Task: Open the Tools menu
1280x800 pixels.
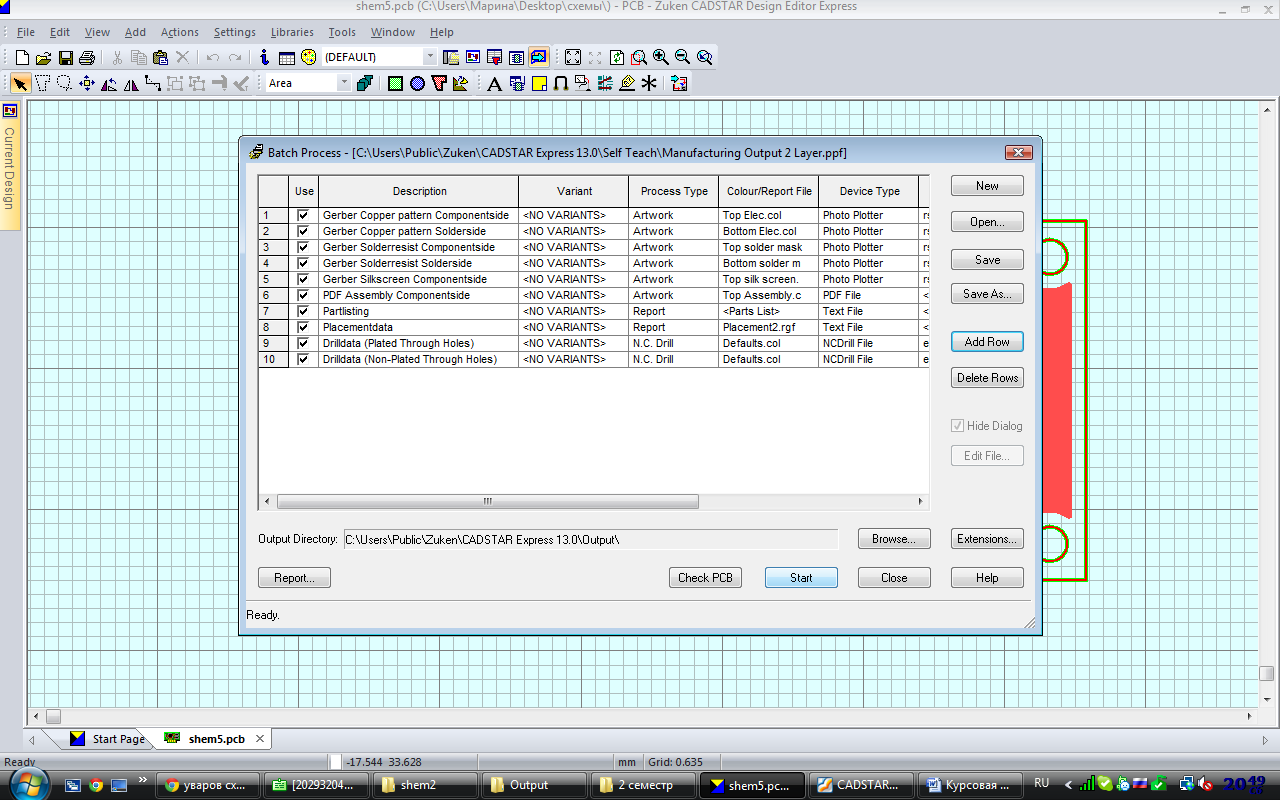Action: coord(342,32)
